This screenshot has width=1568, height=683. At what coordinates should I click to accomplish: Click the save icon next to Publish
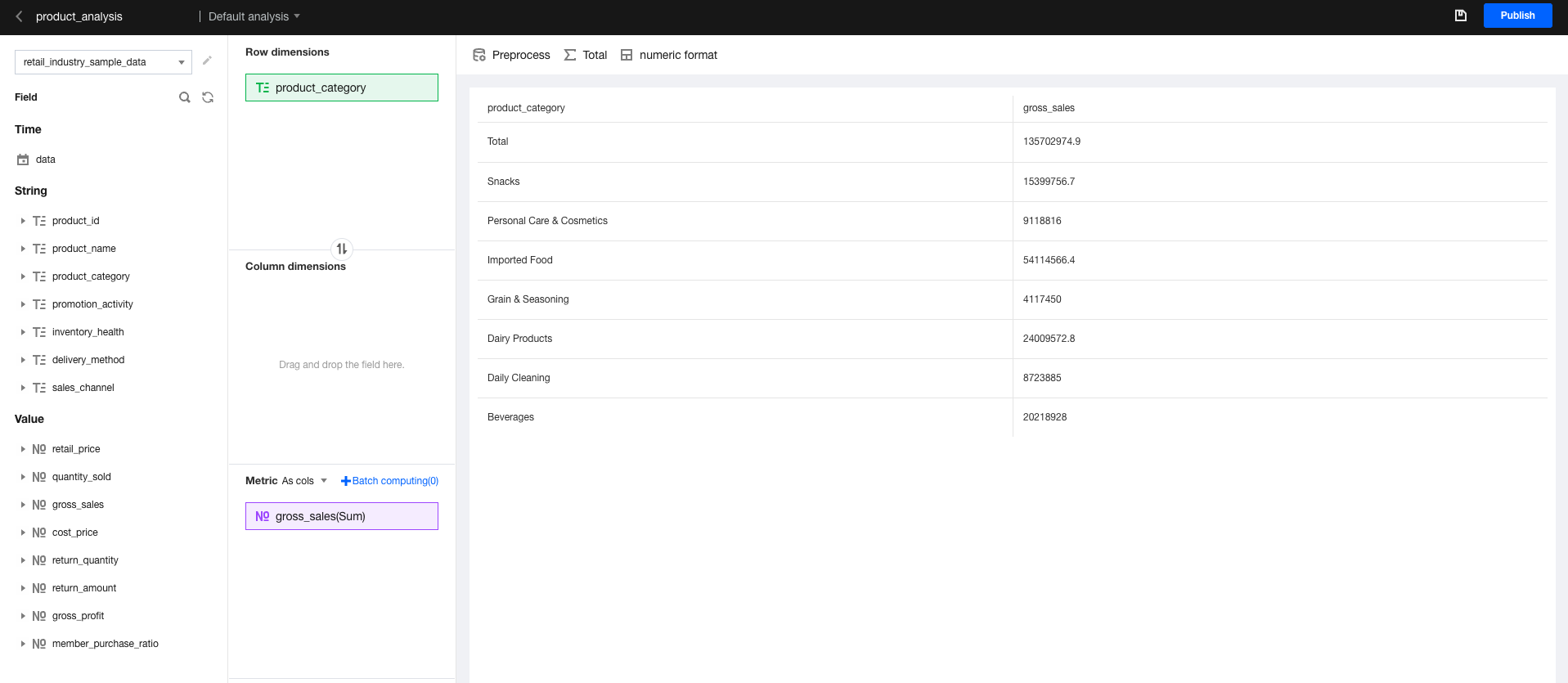coord(1460,16)
